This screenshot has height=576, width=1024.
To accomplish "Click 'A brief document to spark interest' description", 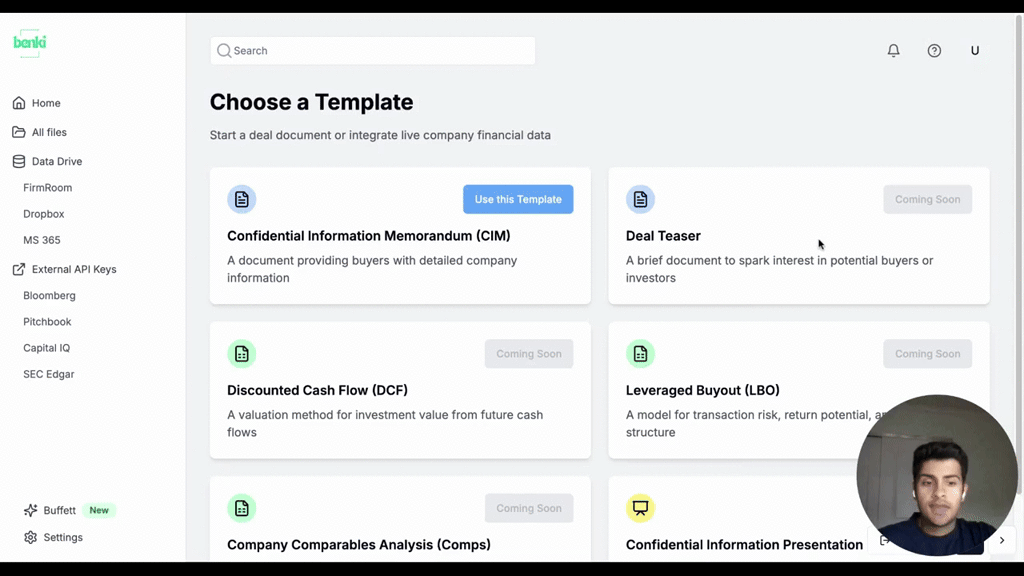I will click(780, 269).
